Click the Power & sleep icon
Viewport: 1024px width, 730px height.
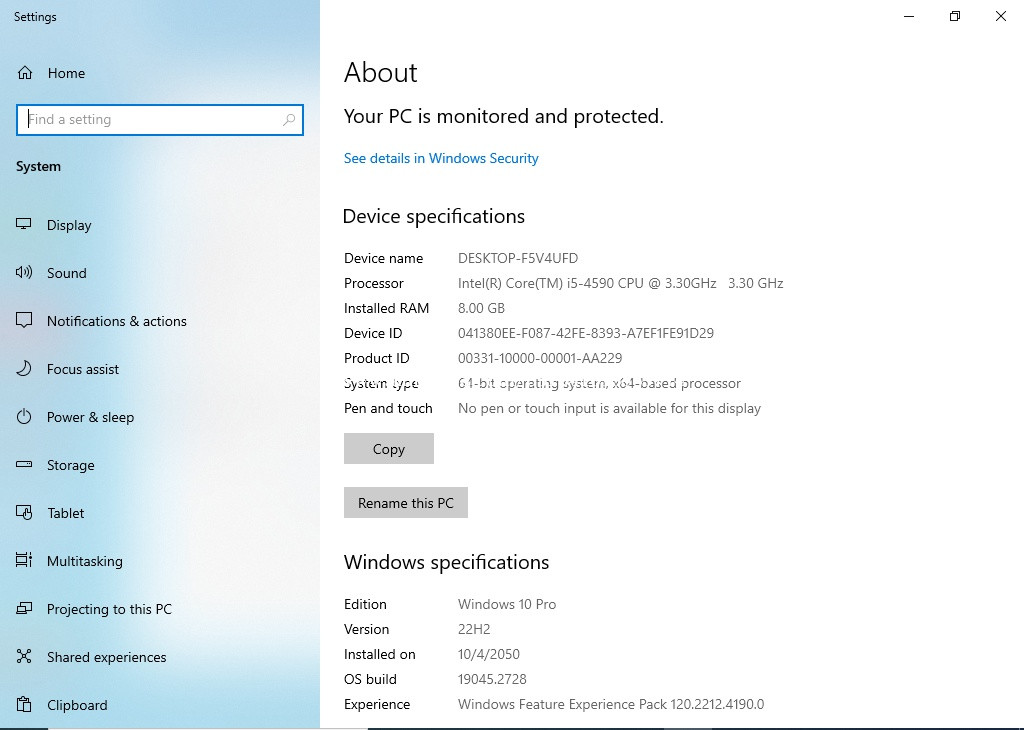tap(25, 417)
